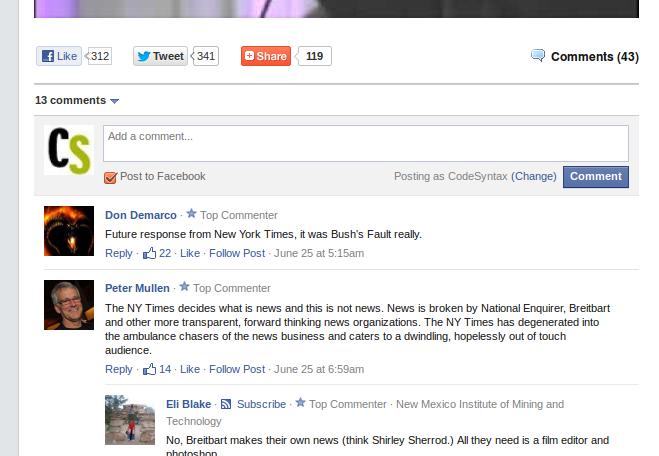Follow Post on Don Demarco's comment
This screenshot has width=659, height=456.
pos(237,254)
